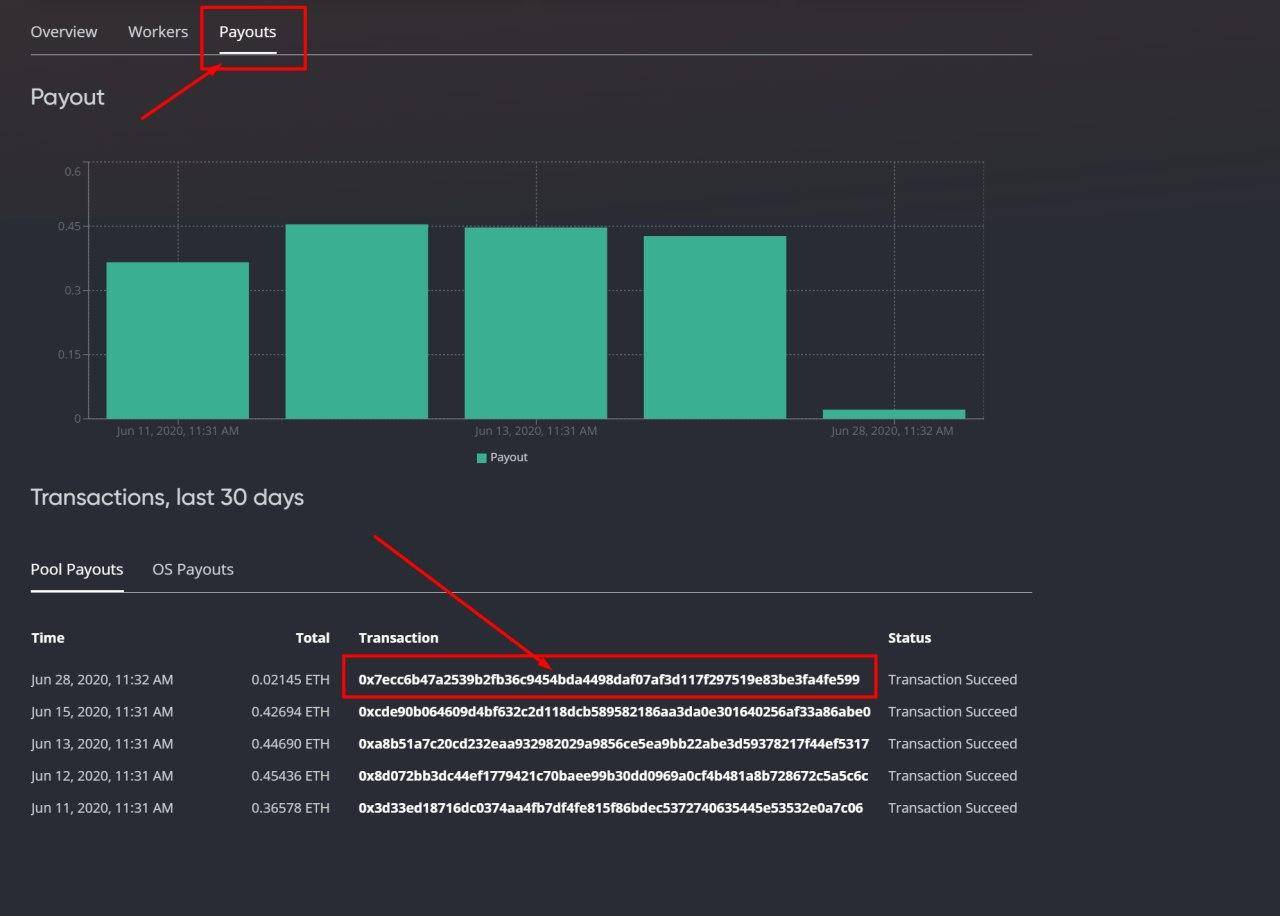Select the Payouts tab
The image size is (1280, 916).
247,31
